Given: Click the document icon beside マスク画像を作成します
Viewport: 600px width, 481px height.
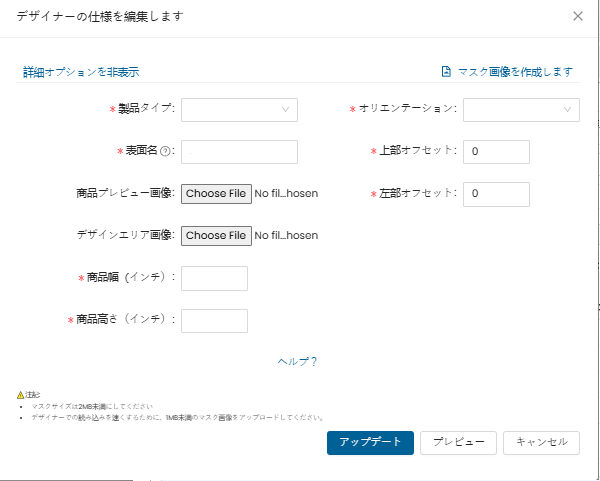Looking at the screenshot, I should click(x=446, y=72).
